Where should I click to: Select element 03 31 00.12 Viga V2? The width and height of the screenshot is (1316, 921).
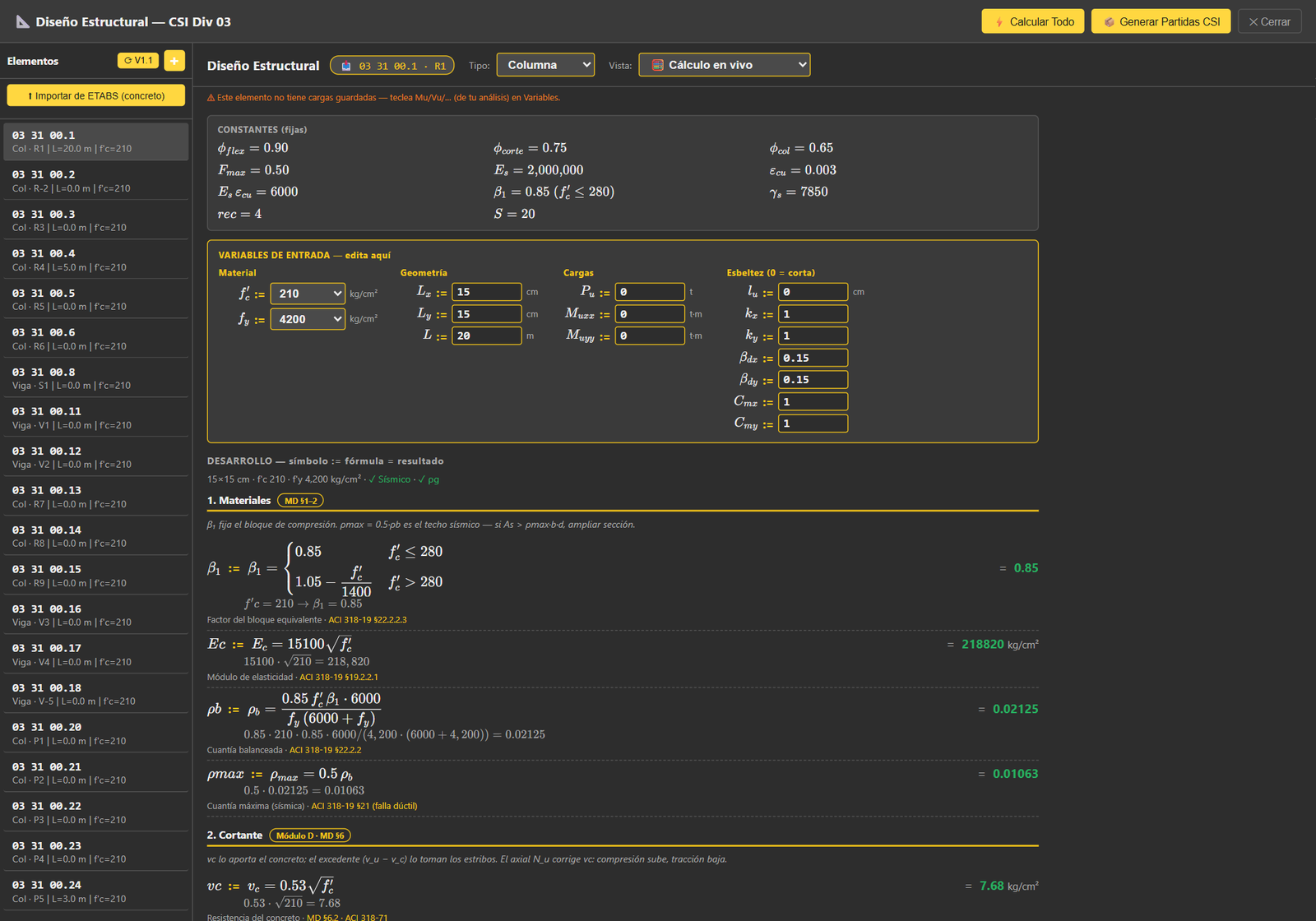96,457
